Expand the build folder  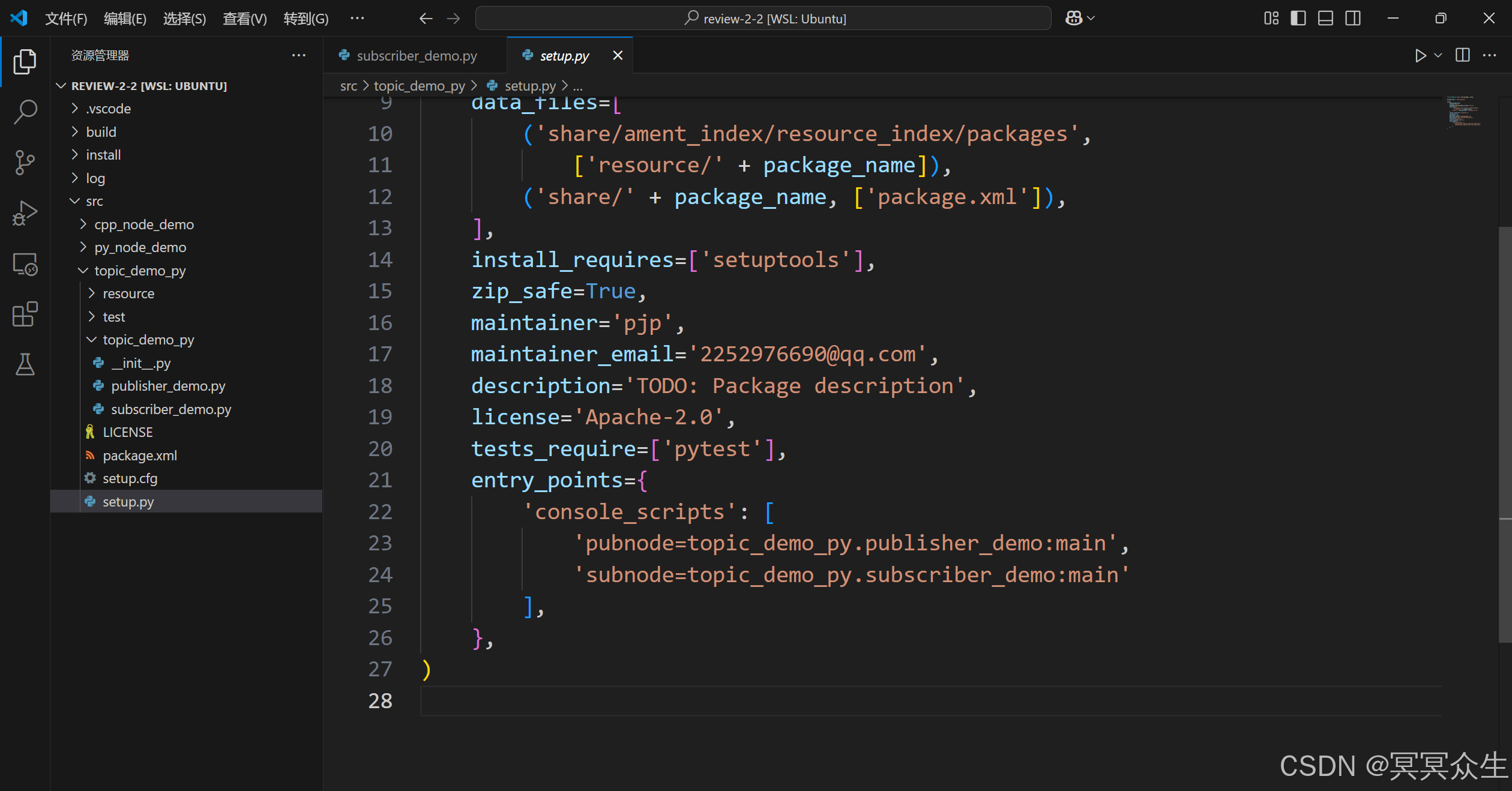[x=101, y=132]
